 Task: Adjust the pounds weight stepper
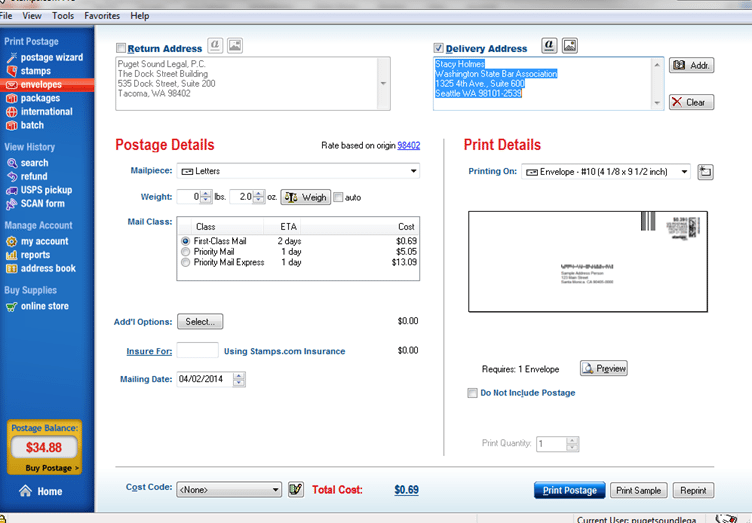point(206,197)
